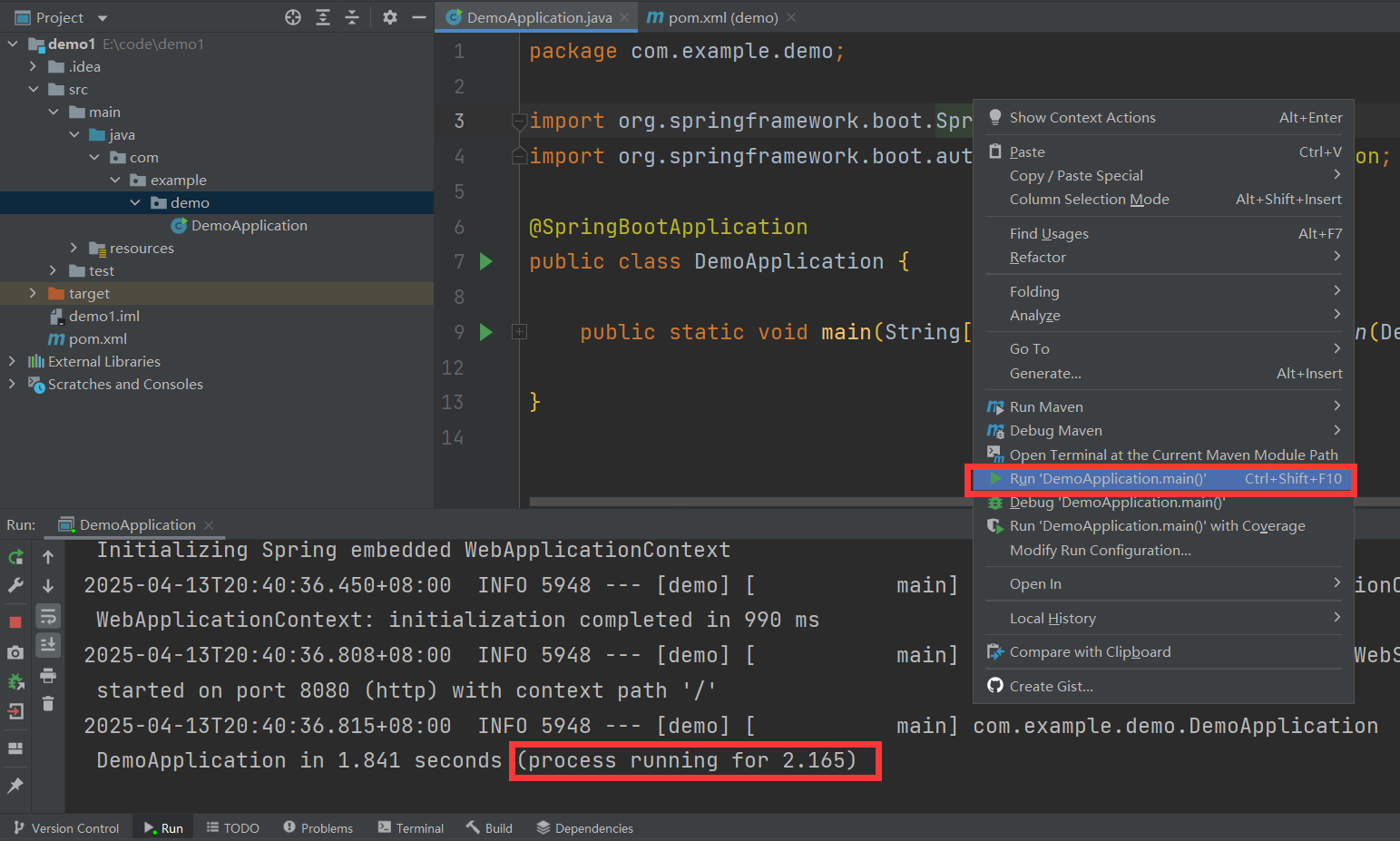This screenshot has height=841, width=1400.
Task: Toggle soft-wrap in Run console
Action: [x=48, y=617]
